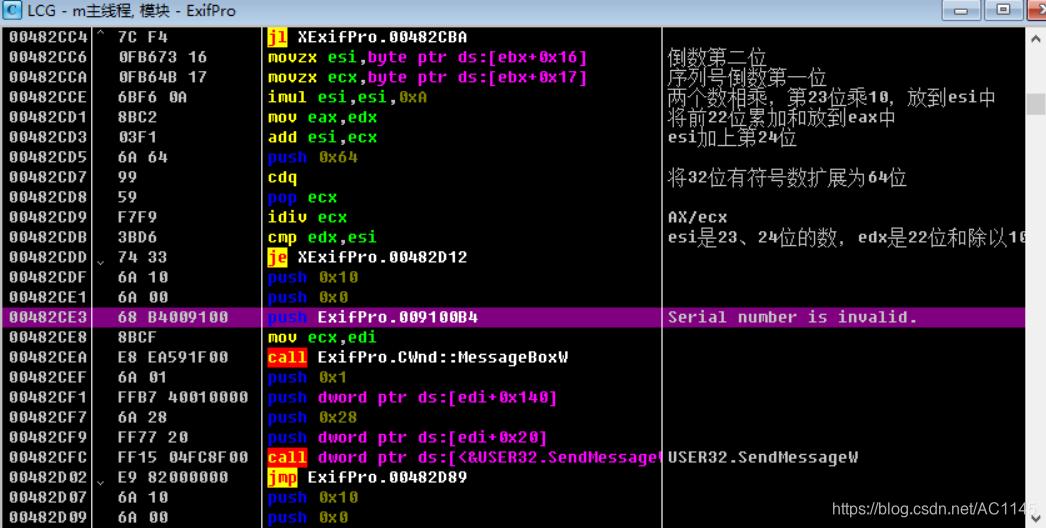This screenshot has height=528, width=1046.
Task: Select the push 0x64 instruction
Action: (312, 157)
